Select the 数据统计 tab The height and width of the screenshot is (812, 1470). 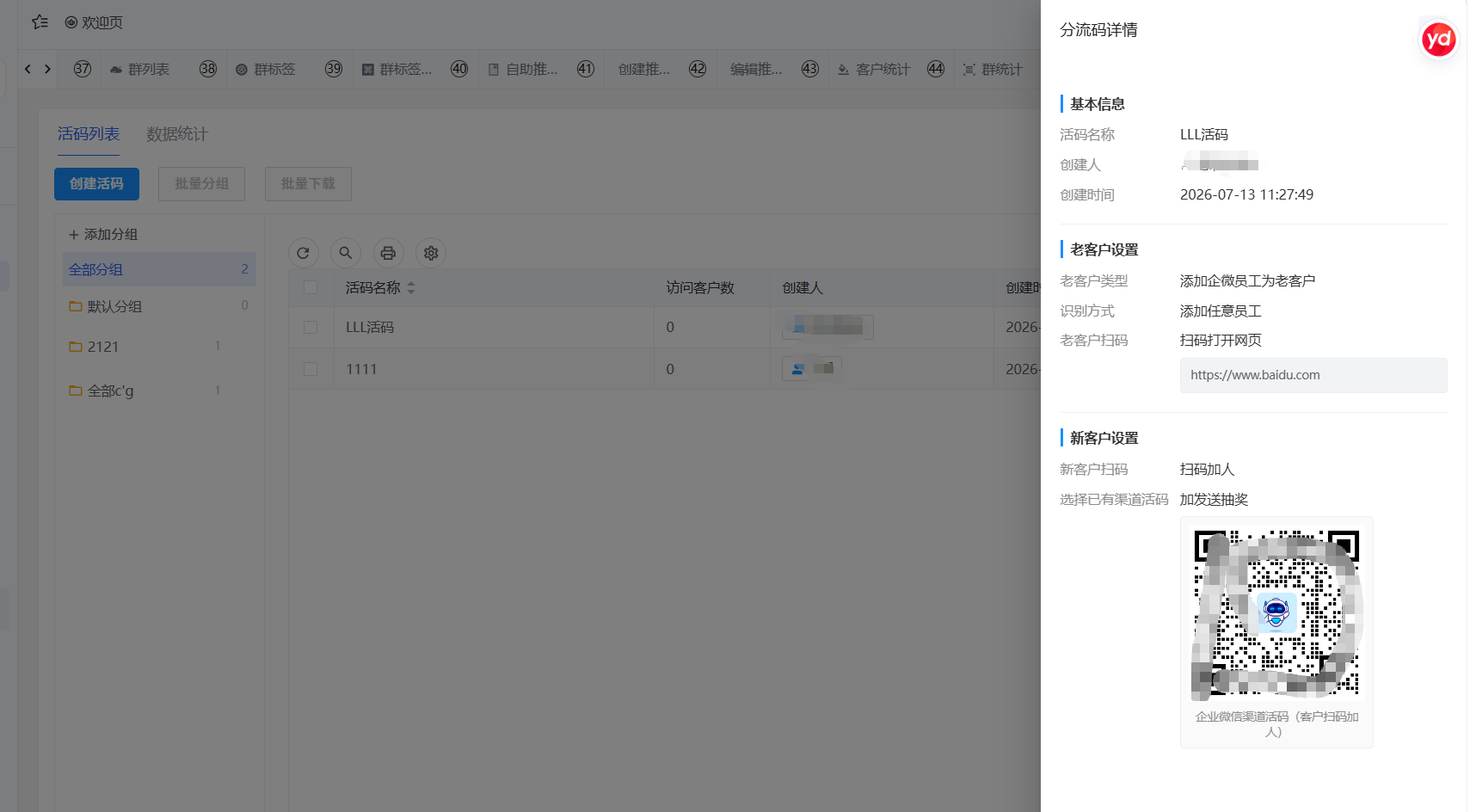(x=177, y=134)
